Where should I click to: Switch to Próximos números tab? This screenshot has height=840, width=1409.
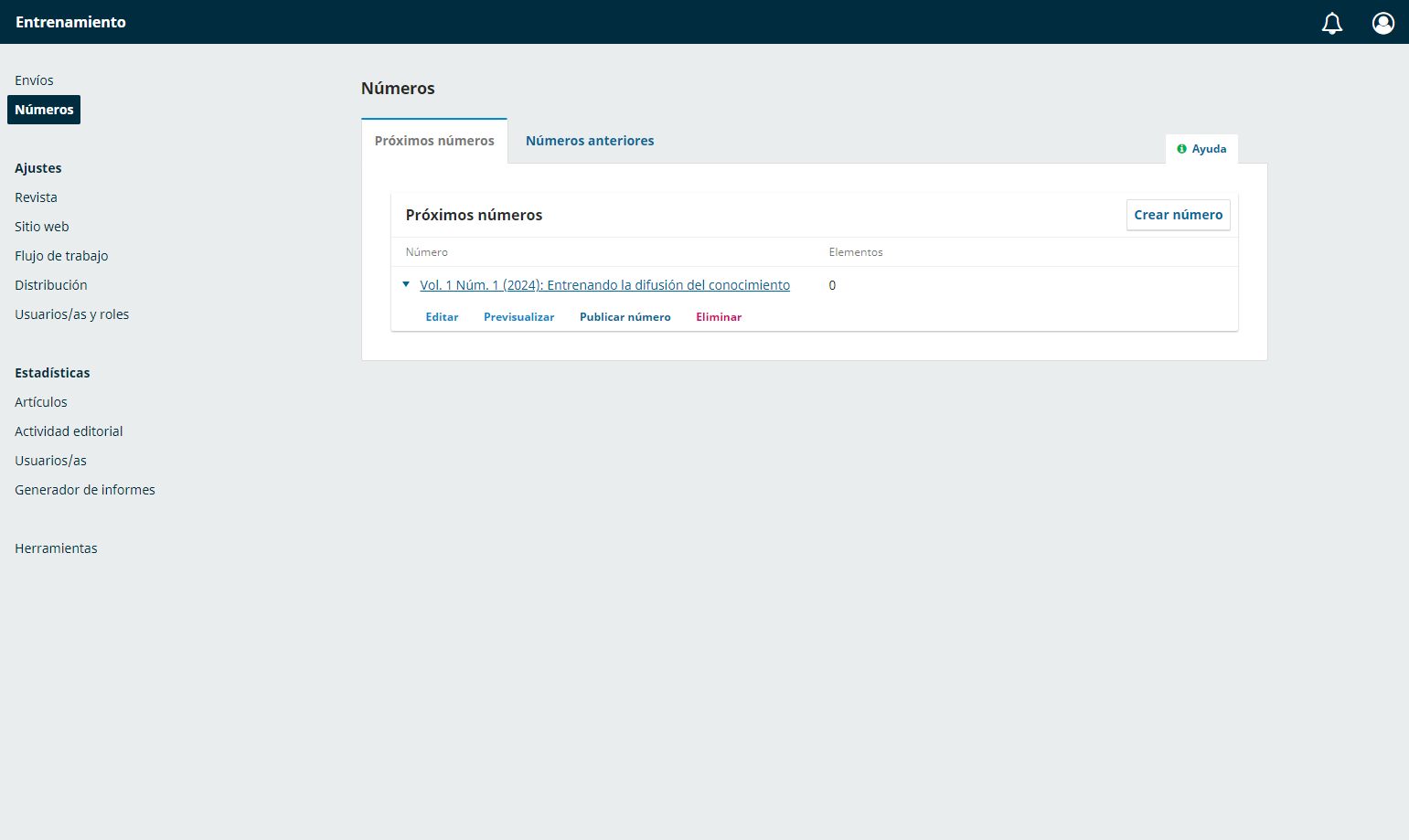[x=434, y=141]
